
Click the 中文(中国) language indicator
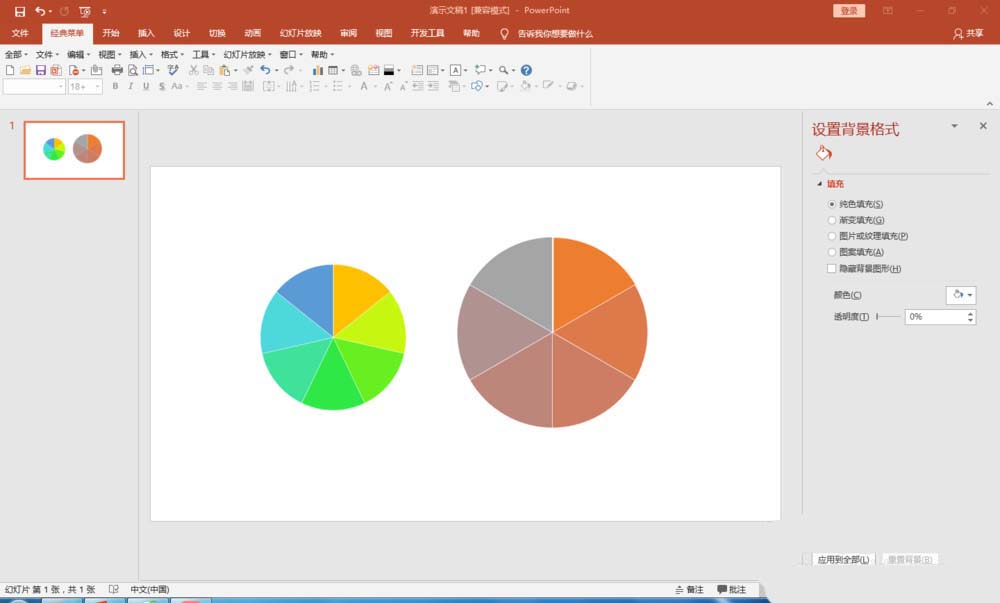coord(150,590)
